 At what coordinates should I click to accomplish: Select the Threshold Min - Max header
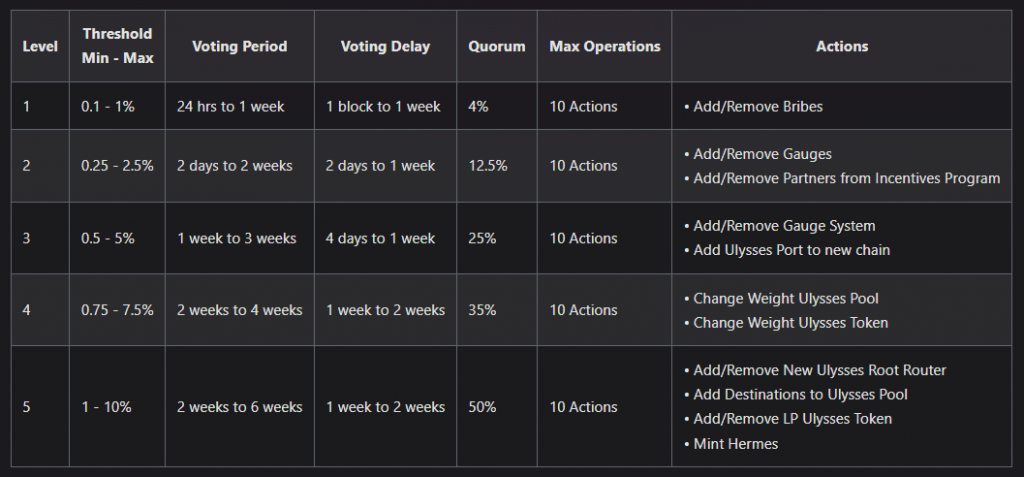[x=118, y=46]
